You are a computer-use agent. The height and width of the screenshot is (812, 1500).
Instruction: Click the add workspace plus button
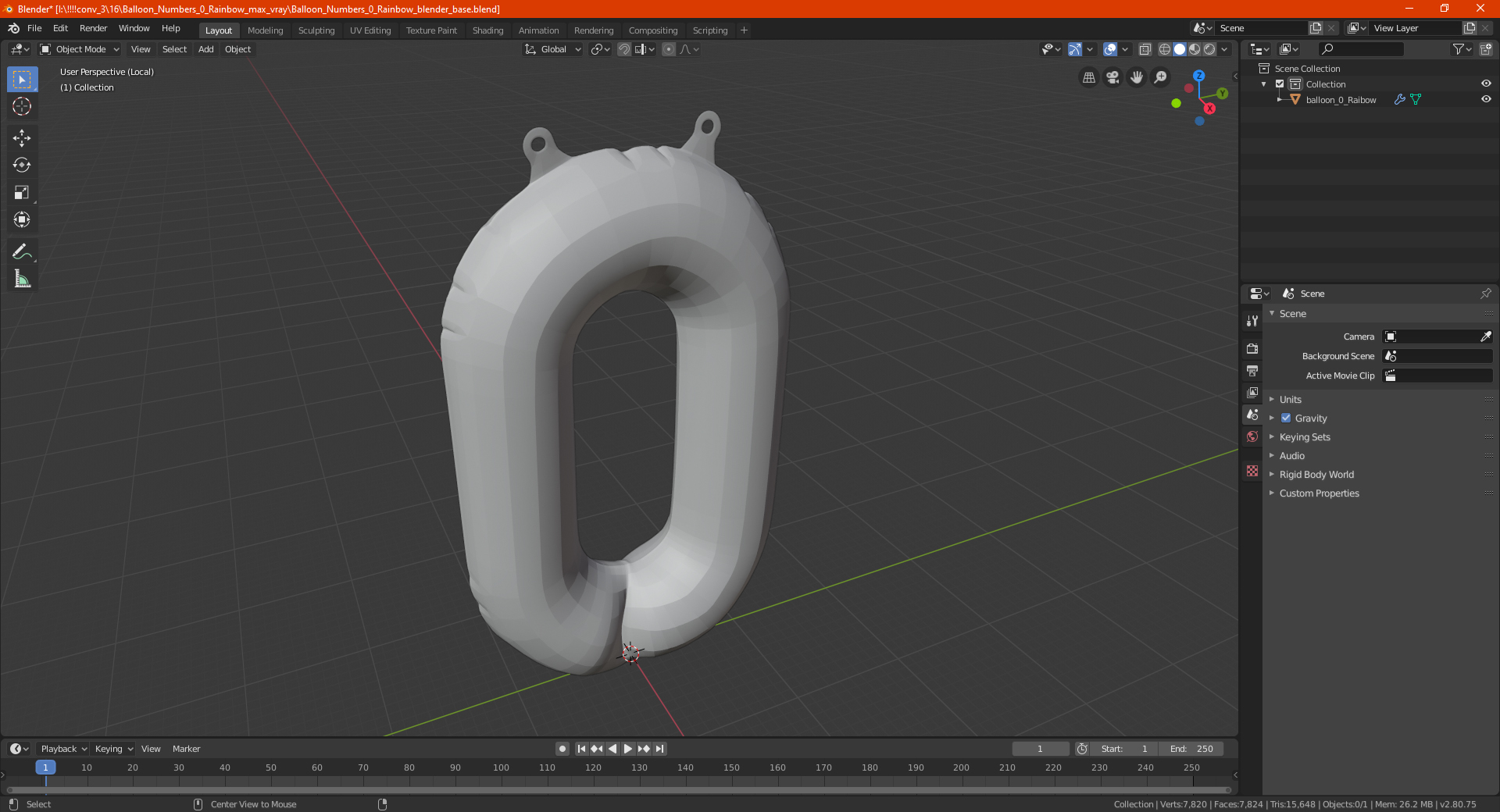[744, 30]
